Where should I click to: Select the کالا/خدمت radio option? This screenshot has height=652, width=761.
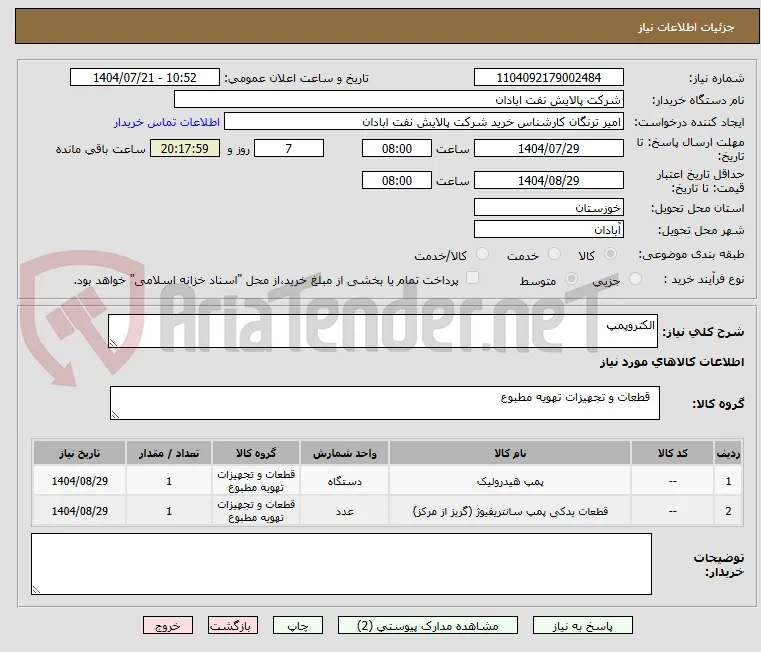pos(482,254)
